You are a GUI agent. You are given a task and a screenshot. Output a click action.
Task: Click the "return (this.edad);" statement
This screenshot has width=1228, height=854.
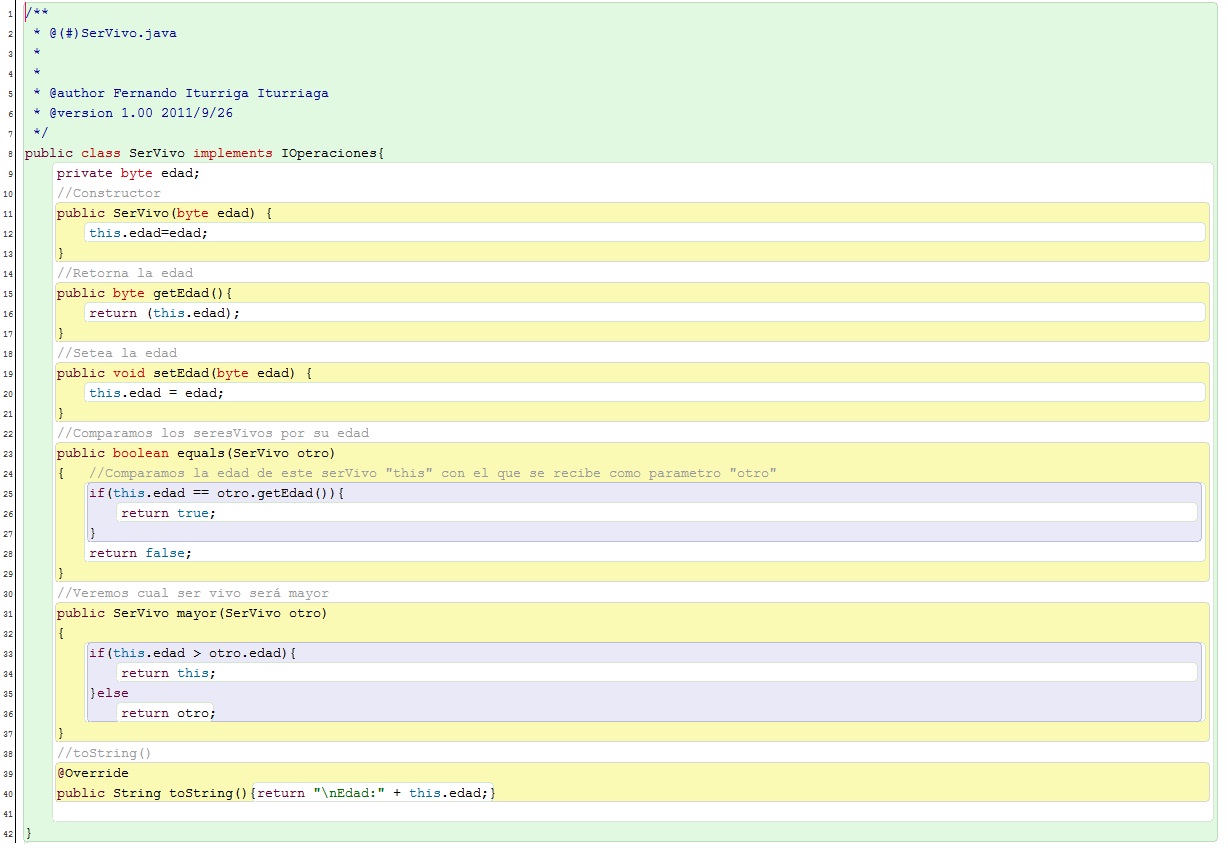pos(165,313)
